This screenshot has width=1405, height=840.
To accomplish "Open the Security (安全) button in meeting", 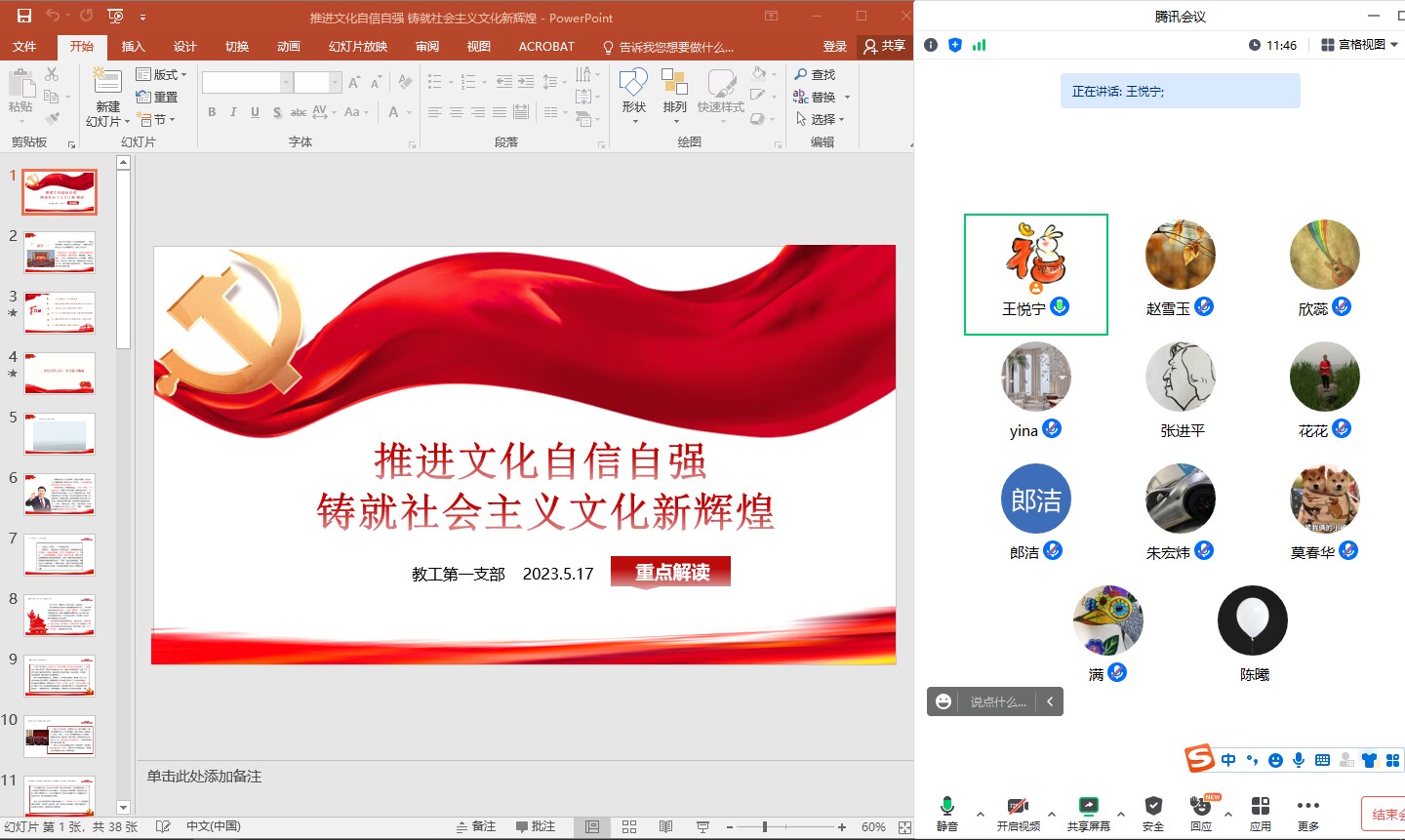I will click(1153, 812).
